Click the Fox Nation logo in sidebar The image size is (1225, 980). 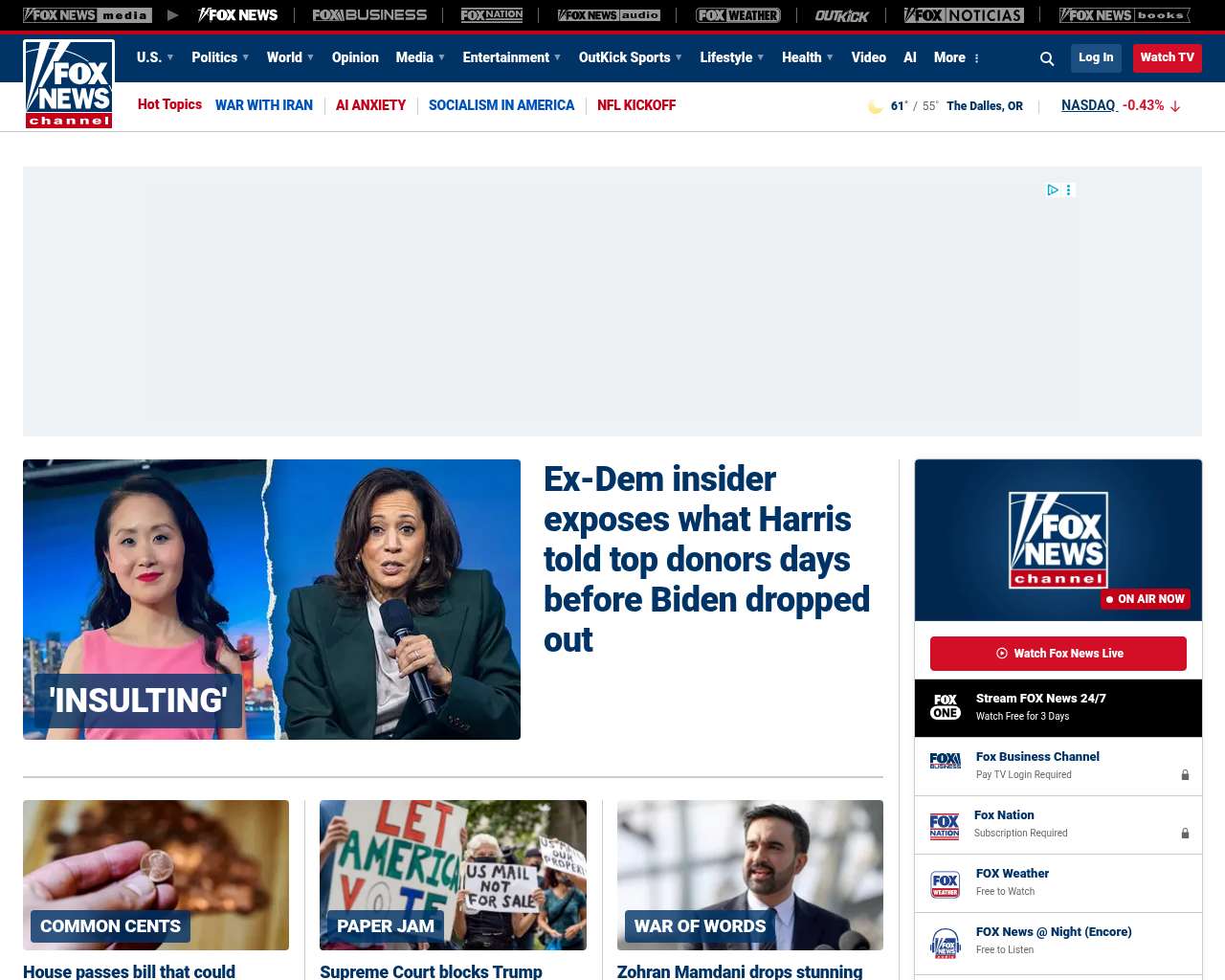pos(945,825)
